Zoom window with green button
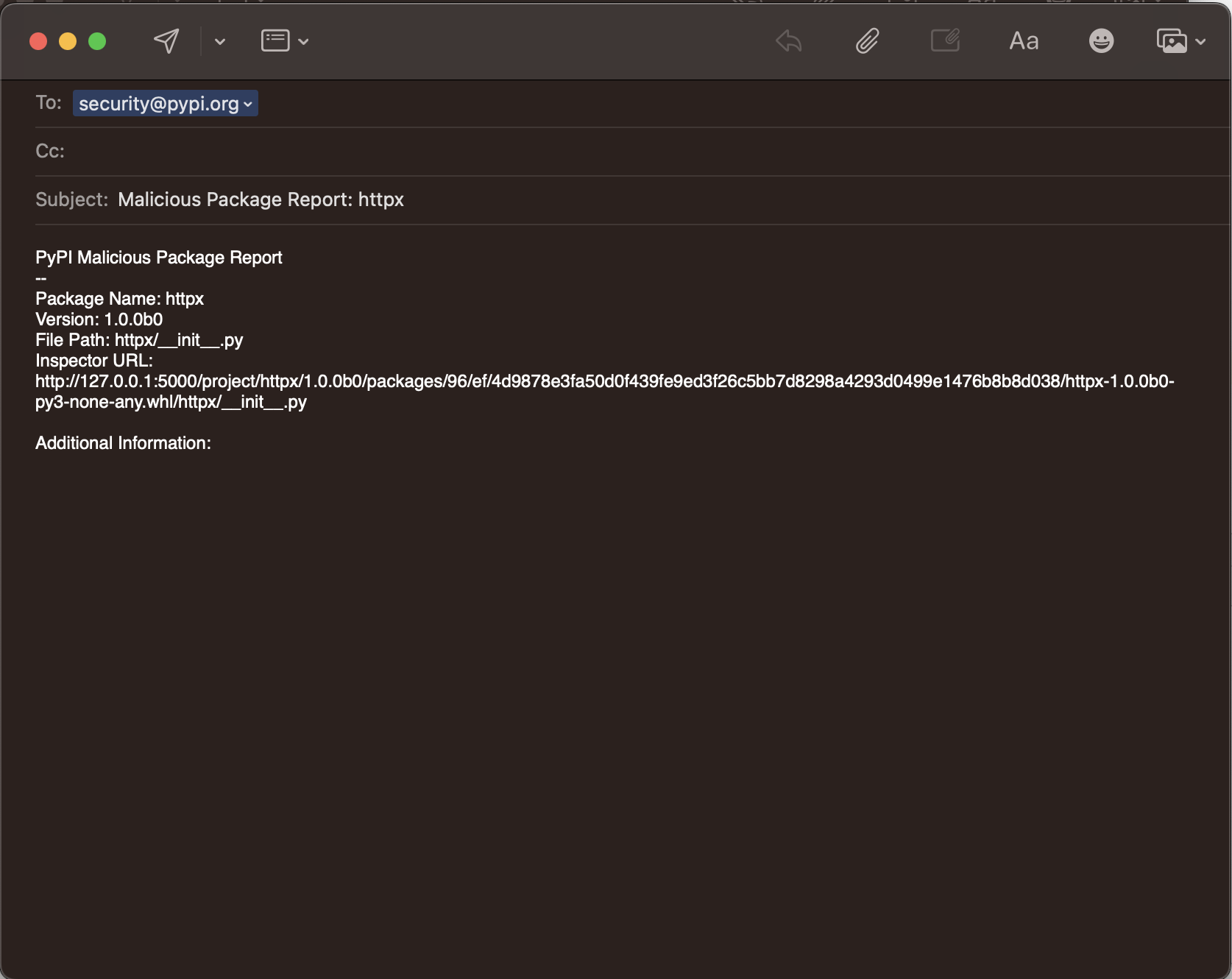Image resolution: width=1232 pixels, height=979 pixels. click(97, 41)
